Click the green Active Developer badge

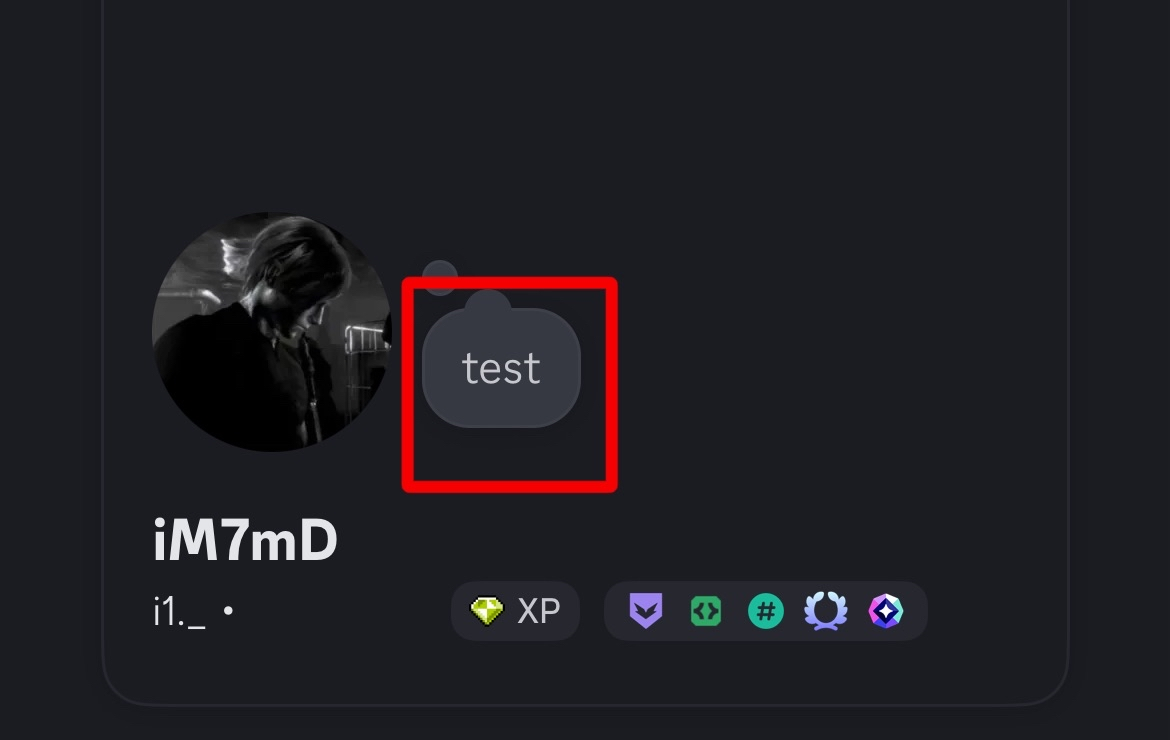[x=706, y=611]
